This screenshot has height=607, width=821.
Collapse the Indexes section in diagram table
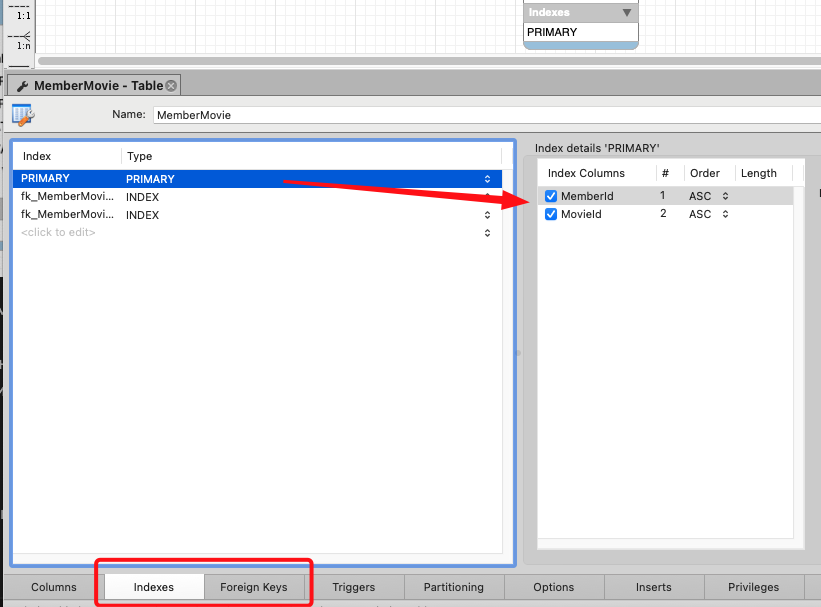pos(627,13)
